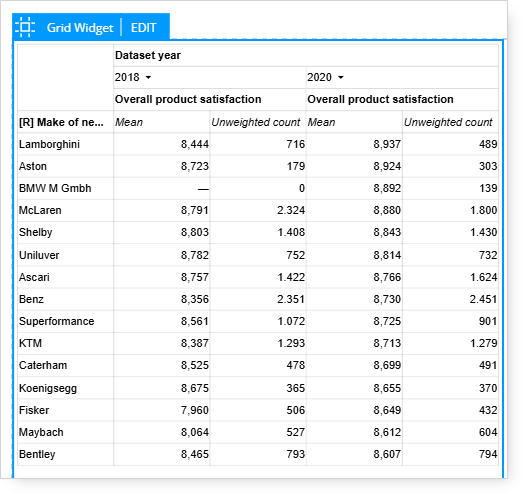Click the Grid Widget selection frame icon
This screenshot has height=494, width=523.
tap(25, 27)
